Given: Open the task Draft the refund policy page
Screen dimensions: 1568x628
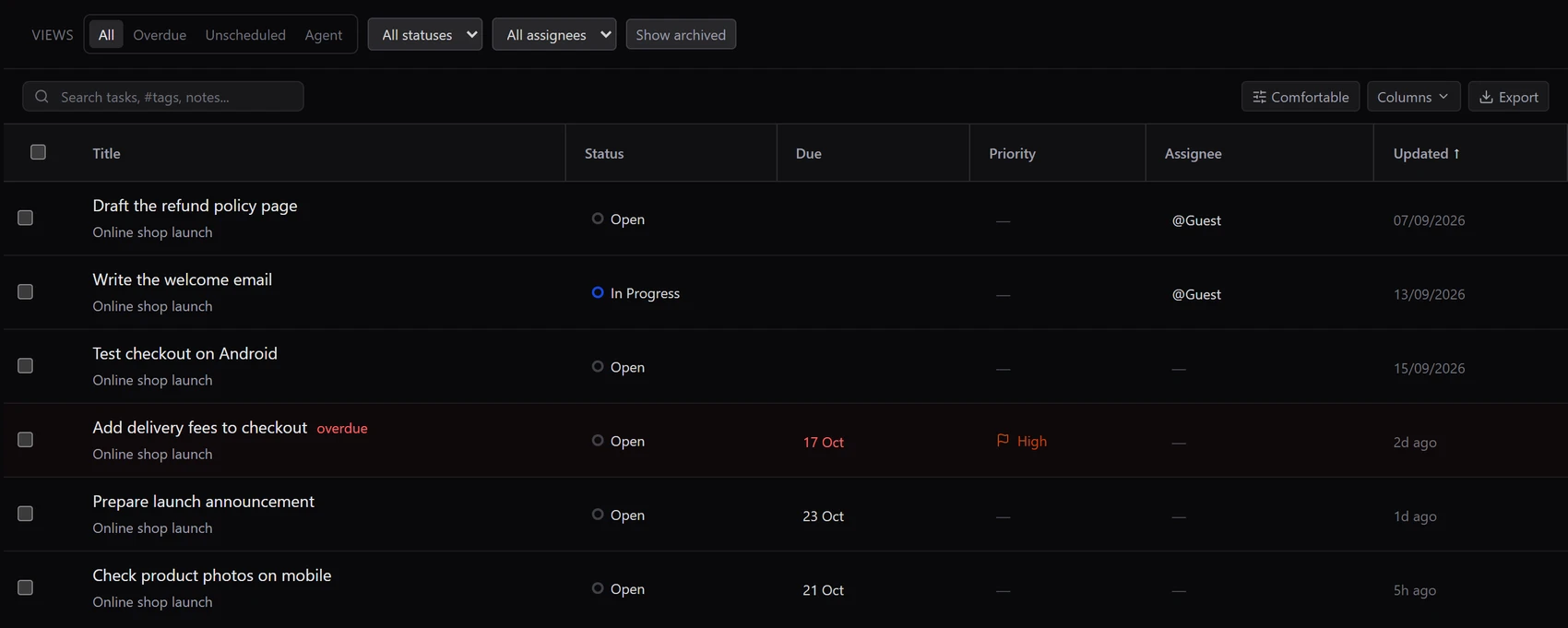Looking at the screenshot, I should [195, 206].
